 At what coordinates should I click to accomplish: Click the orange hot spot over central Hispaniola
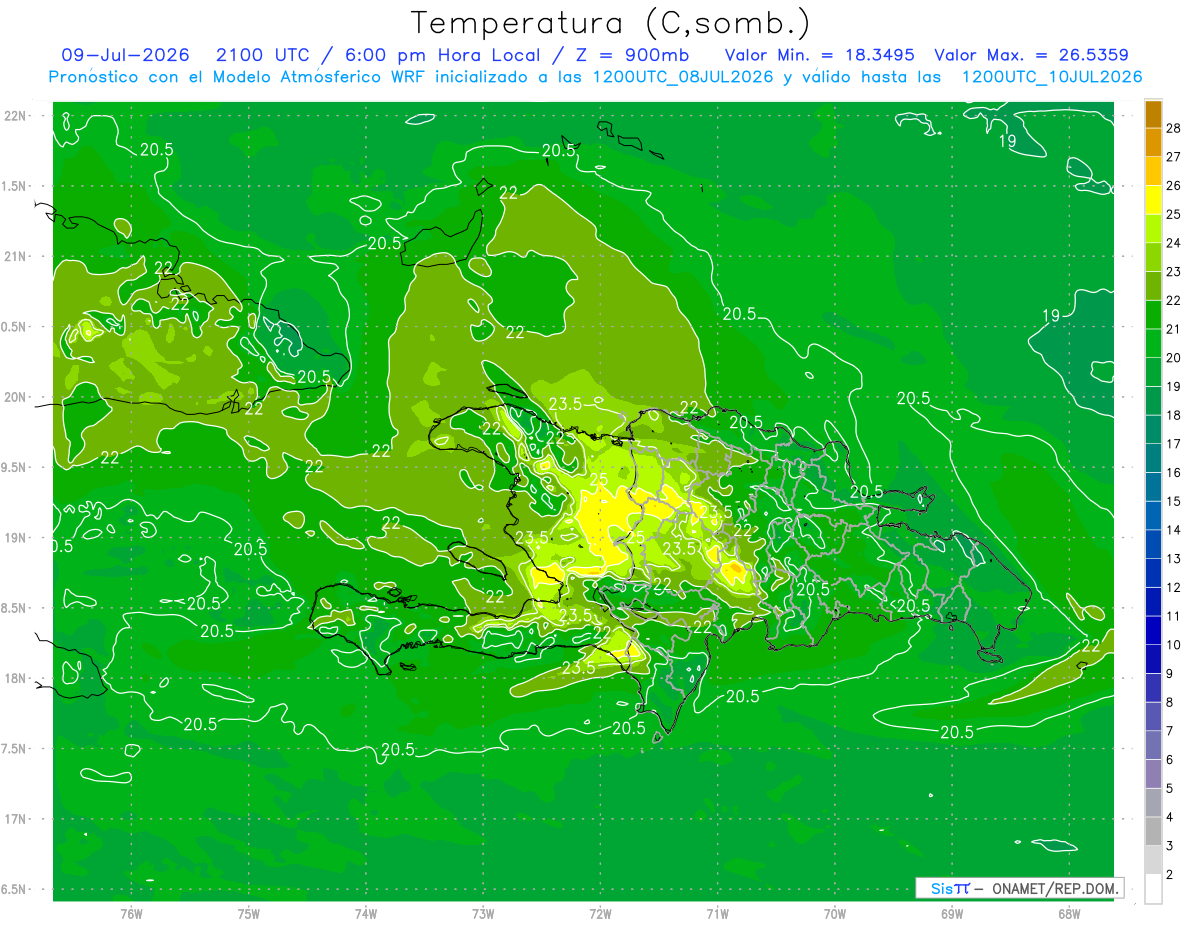736,570
